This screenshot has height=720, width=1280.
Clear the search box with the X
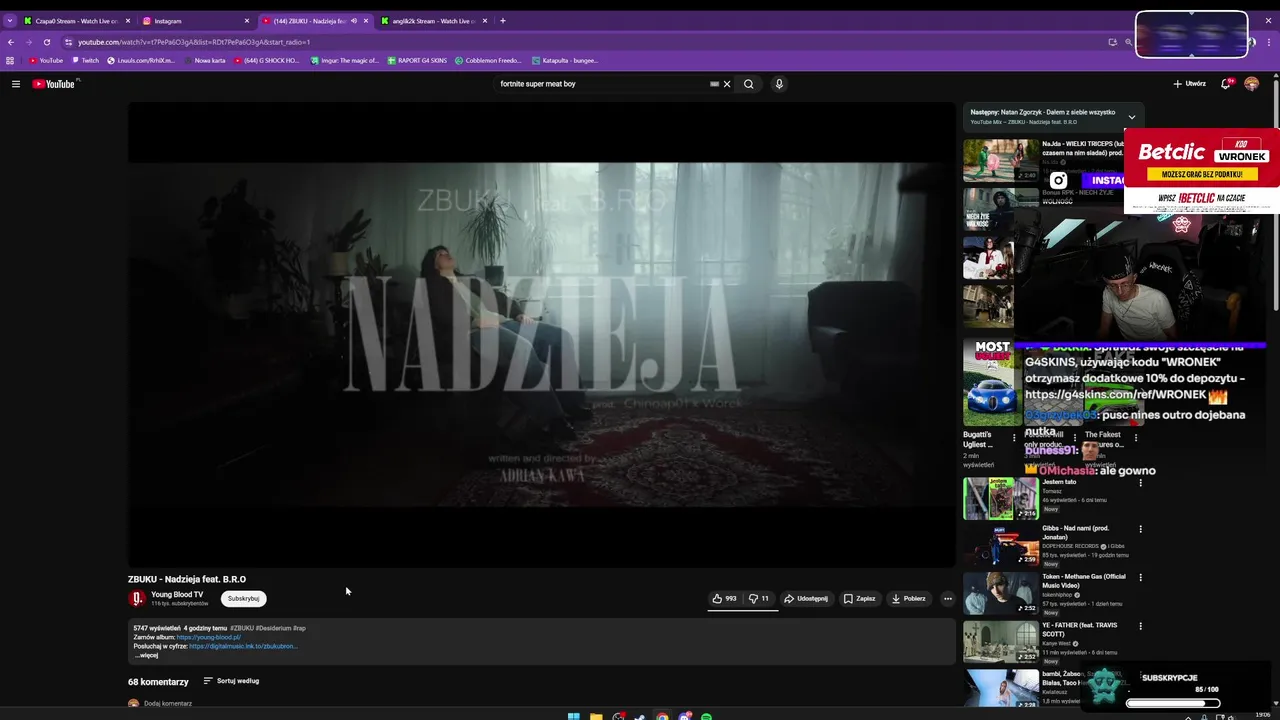pos(727,84)
